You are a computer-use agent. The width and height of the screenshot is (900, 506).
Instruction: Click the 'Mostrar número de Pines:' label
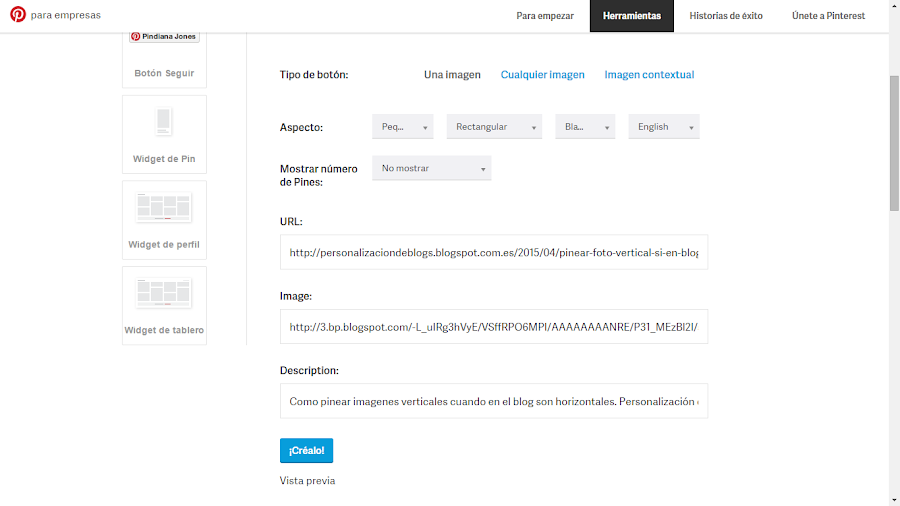[x=319, y=176]
